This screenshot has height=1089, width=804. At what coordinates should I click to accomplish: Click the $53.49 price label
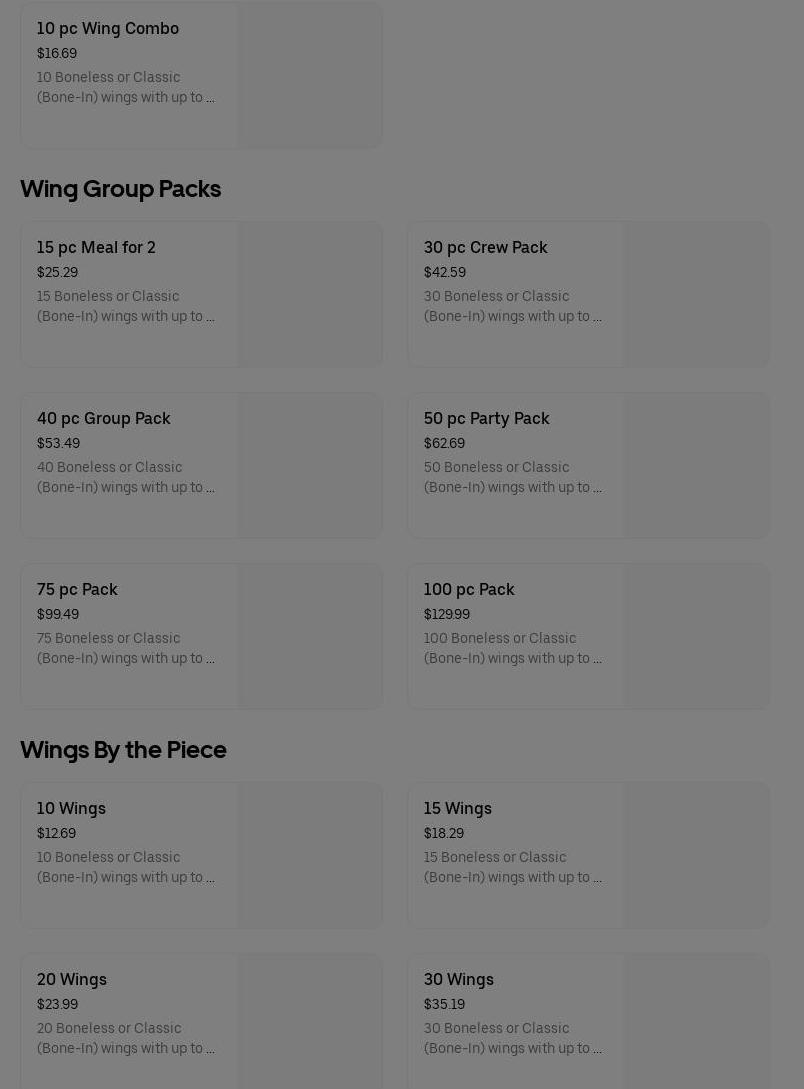pyautogui.click(x=58, y=444)
